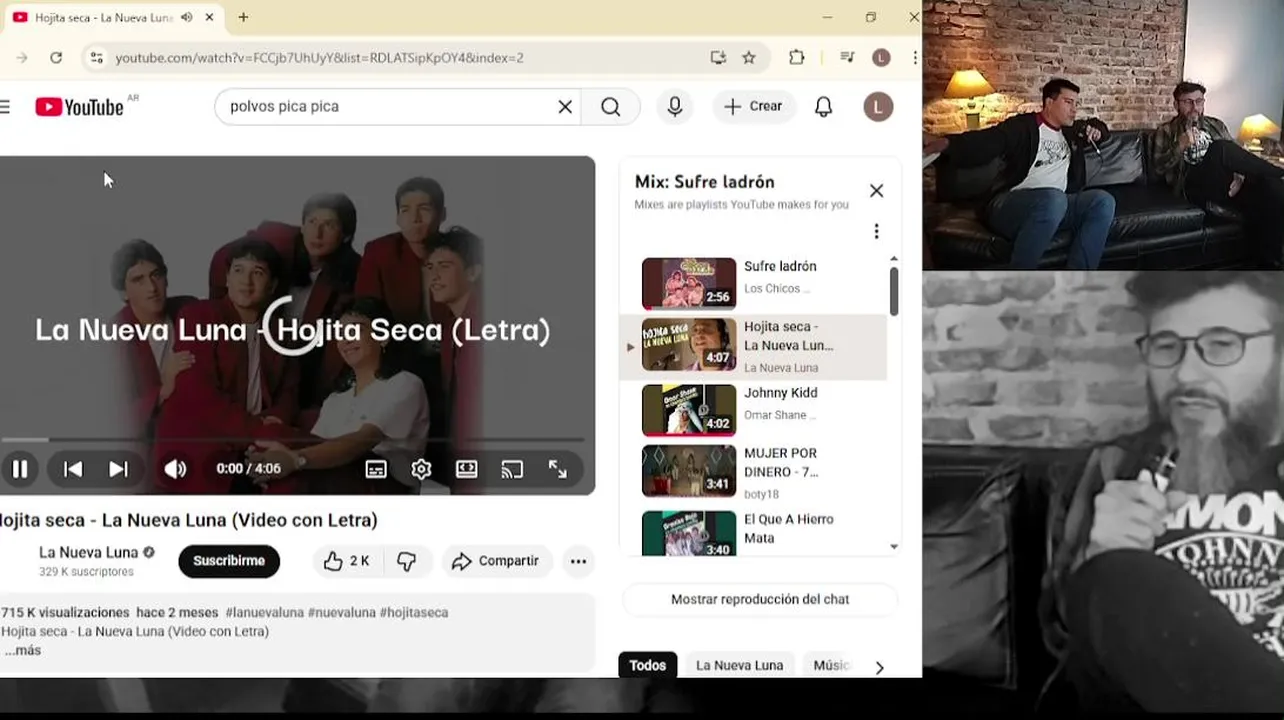Enter full screen mode

(558, 469)
